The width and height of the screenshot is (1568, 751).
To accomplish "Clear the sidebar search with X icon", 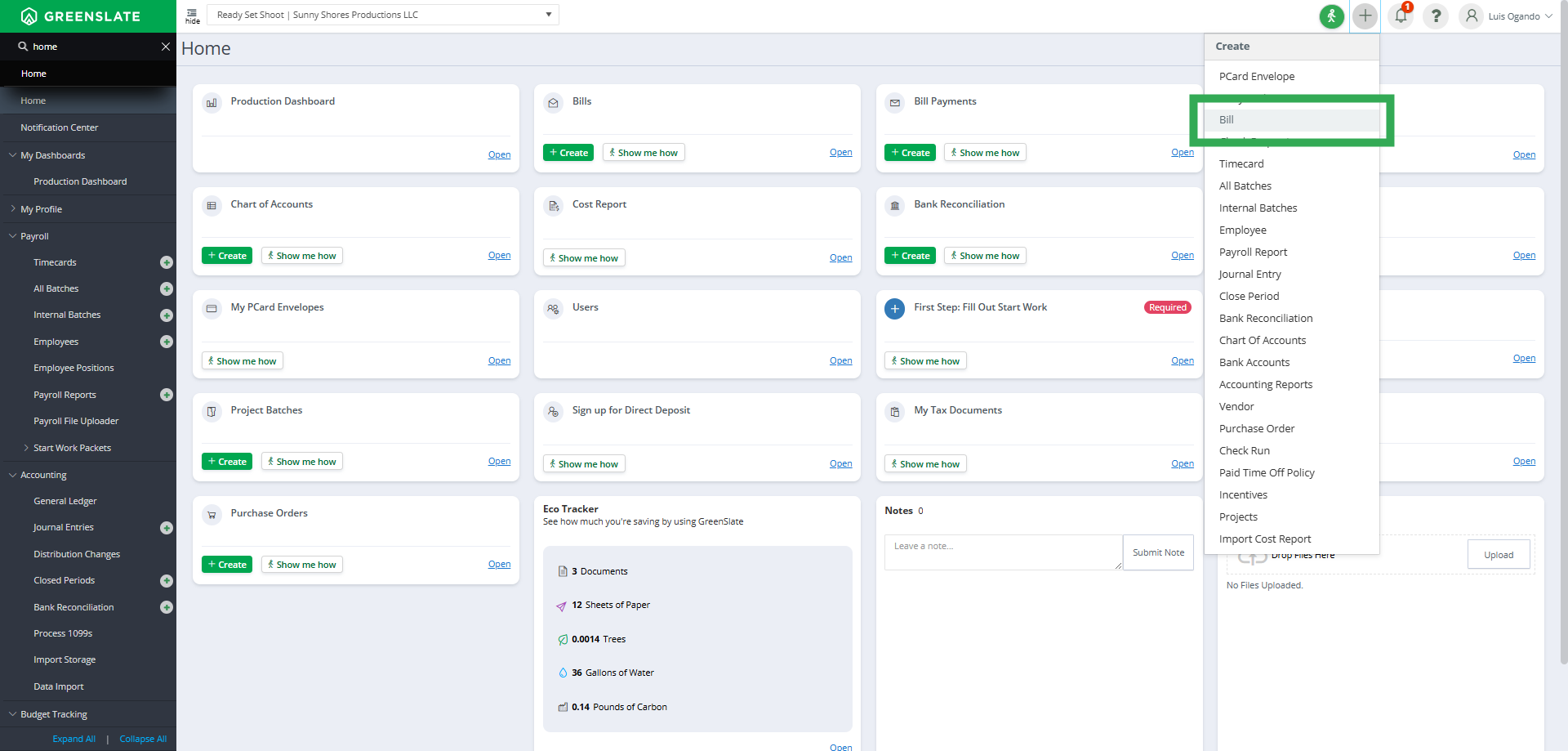I will click(x=166, y=47).
